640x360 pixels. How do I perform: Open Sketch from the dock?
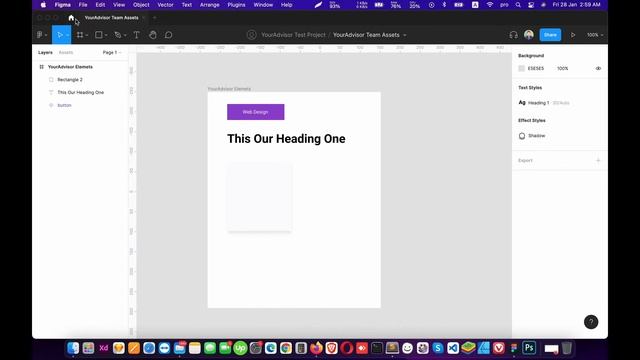tap(119, 348)
